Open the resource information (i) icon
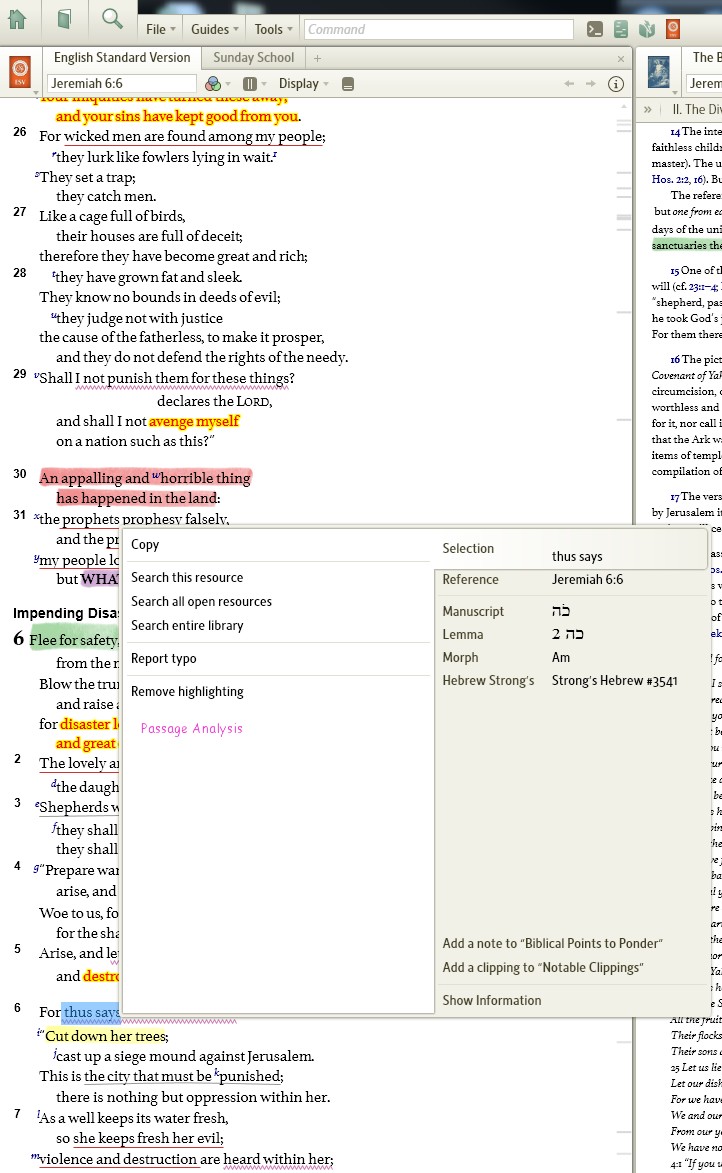This screenshot has width=722, height=1173. (616, 84)
